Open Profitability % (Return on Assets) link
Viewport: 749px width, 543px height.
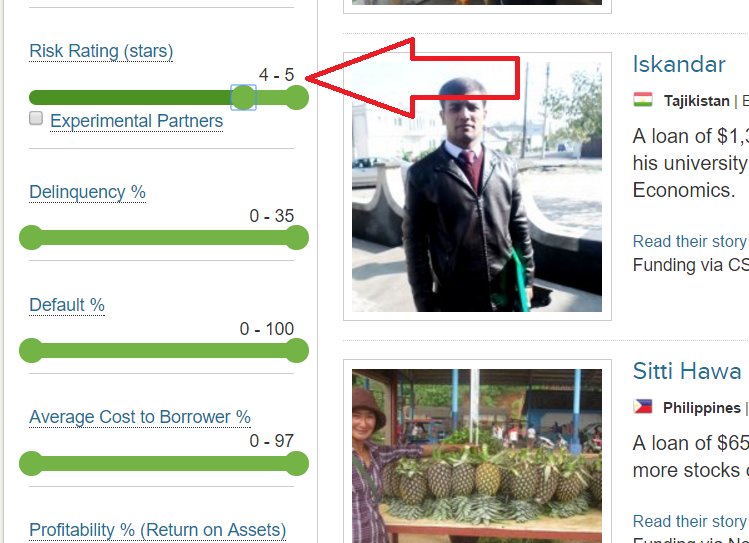pos(158,530)
